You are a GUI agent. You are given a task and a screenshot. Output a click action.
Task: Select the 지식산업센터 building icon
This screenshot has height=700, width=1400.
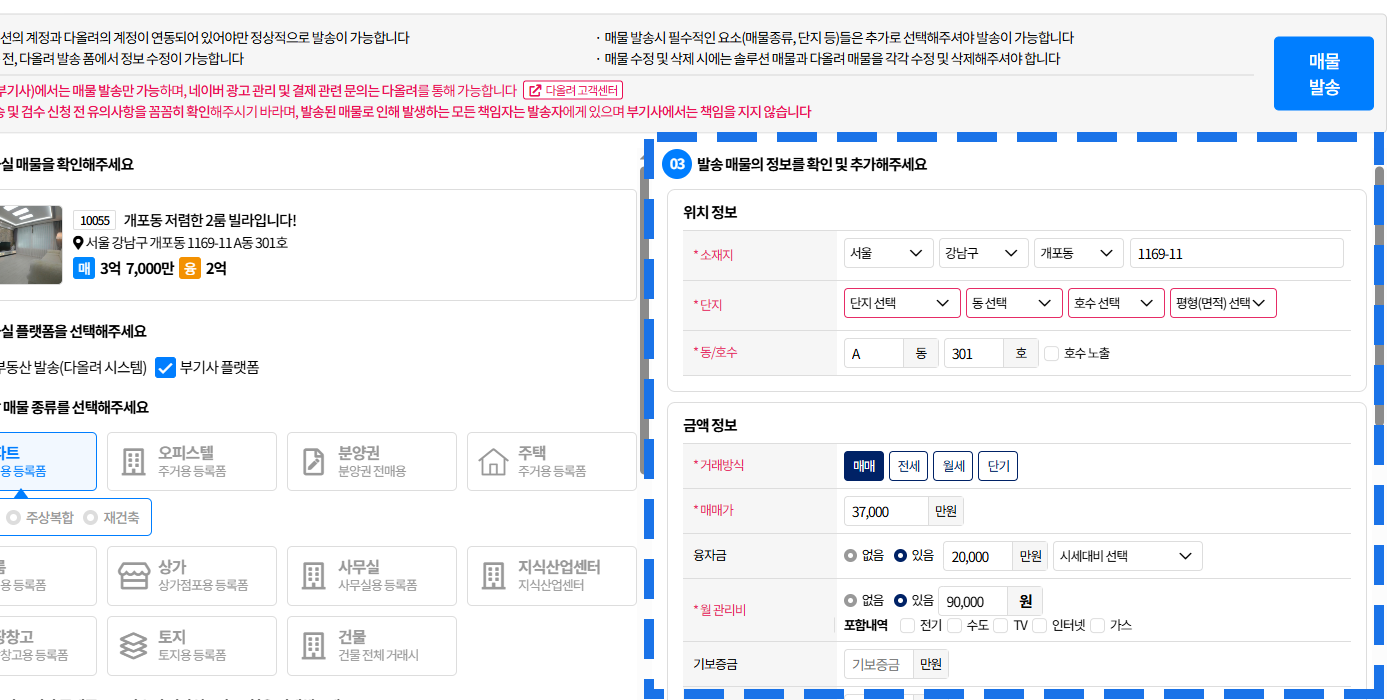(493, 575)
